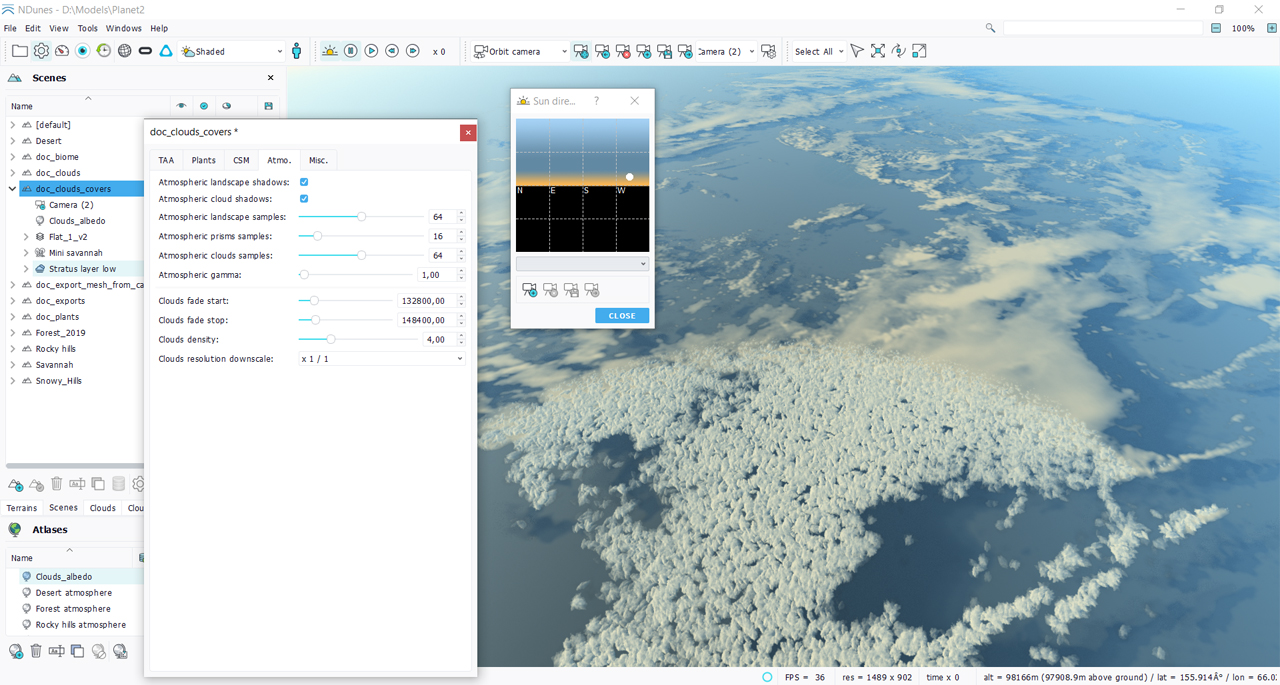The height and width of the screenshot is (685, 1280).
Task: Click the zoom-to-fit icon in the toolbar
Action: pyautogui.click(x=878, y=51)
